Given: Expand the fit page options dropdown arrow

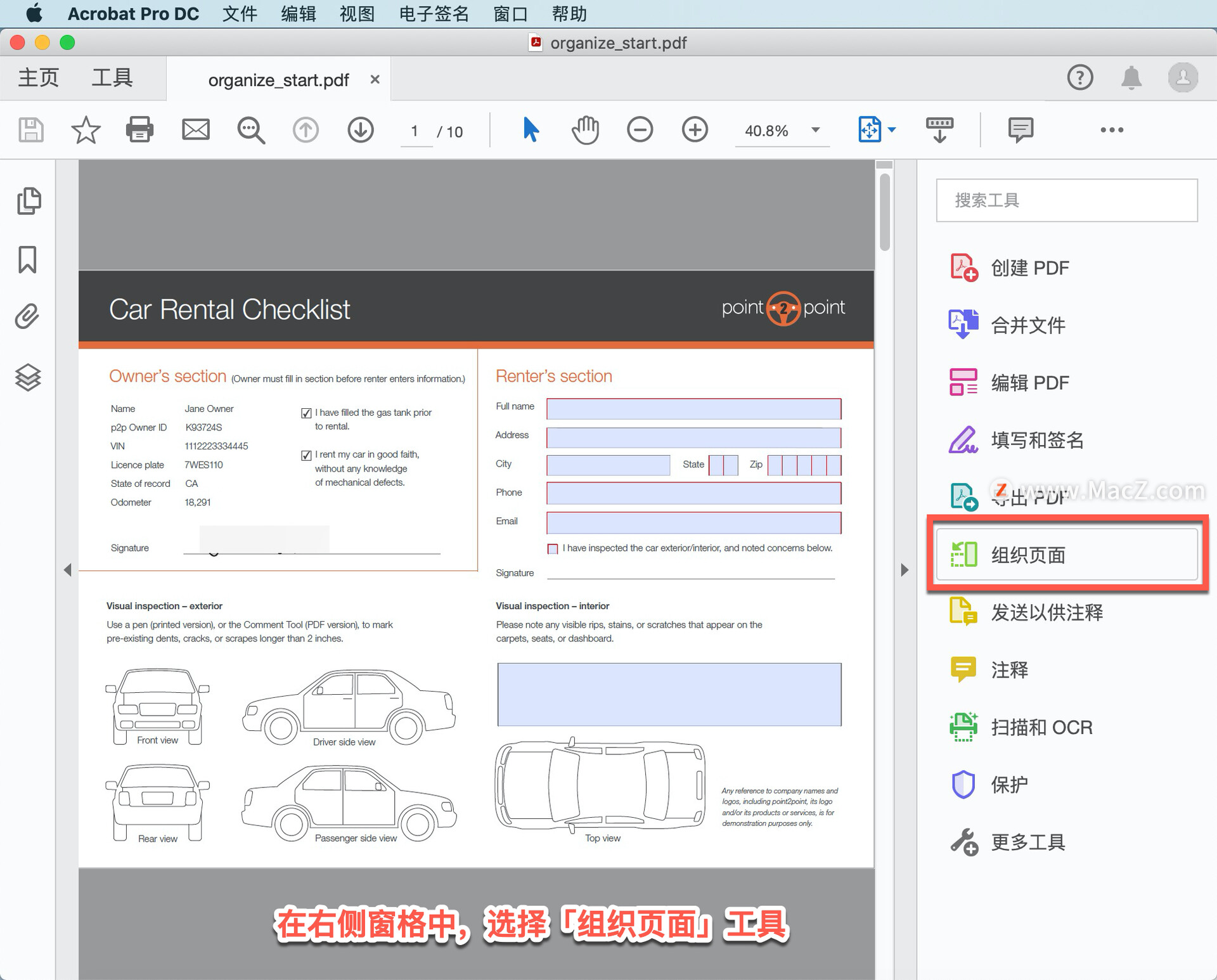Looking at the screenshot, I should pos(892,130).
